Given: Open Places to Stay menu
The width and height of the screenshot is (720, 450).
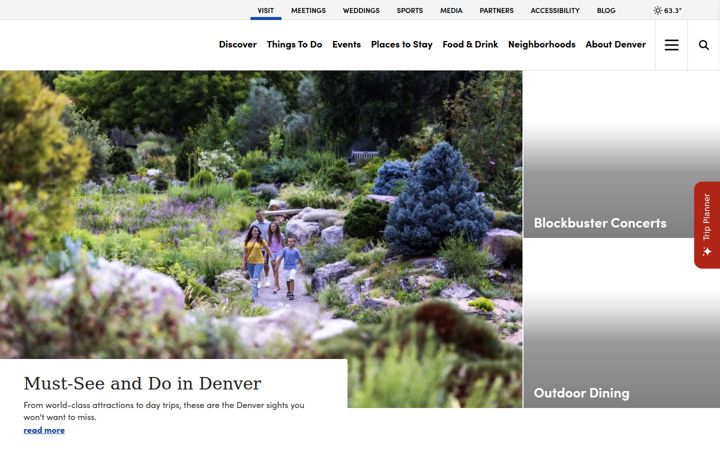Looking at the screenshot, I should pos(401,45).
